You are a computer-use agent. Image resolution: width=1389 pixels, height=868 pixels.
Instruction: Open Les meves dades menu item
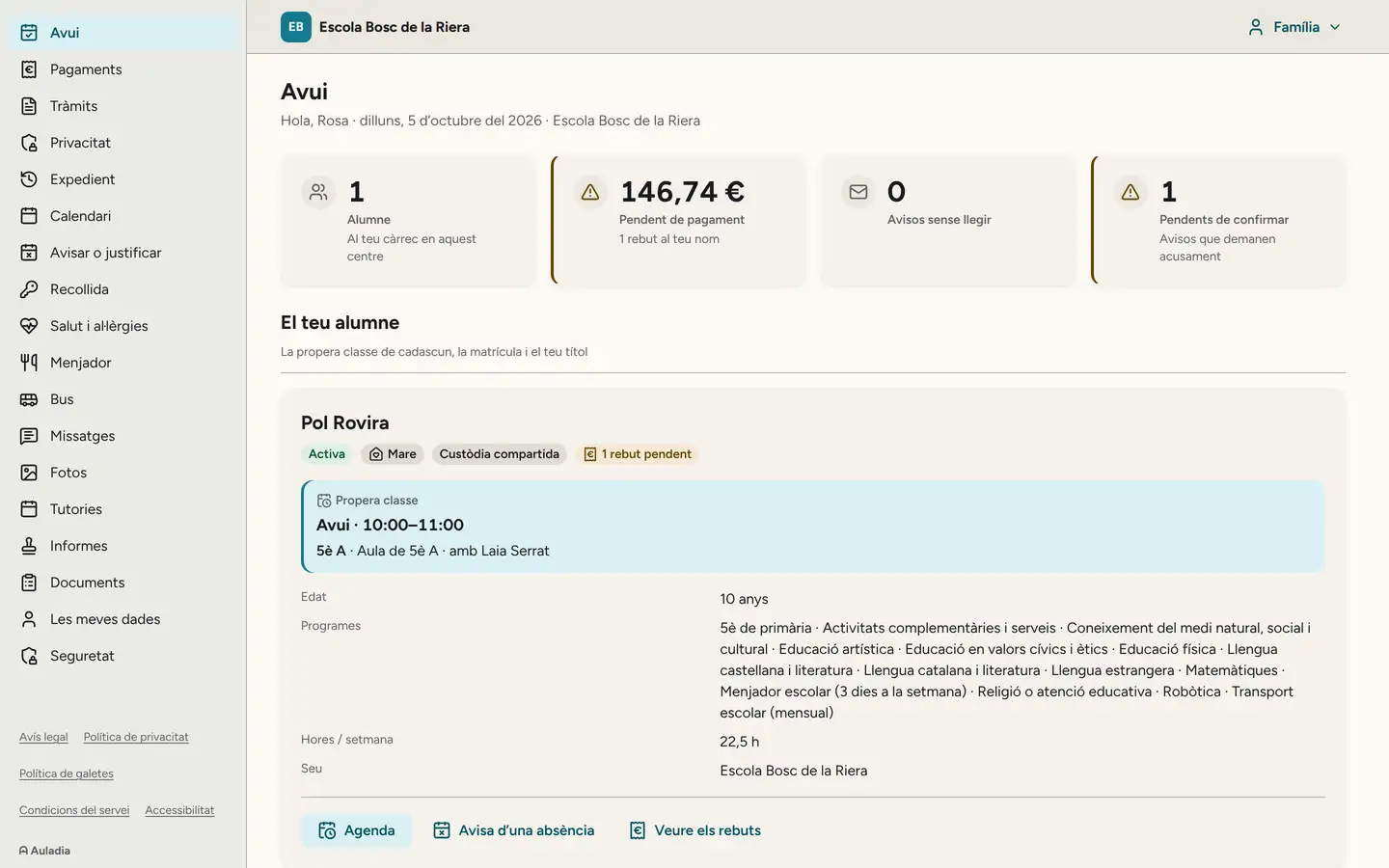coord(123,619)
